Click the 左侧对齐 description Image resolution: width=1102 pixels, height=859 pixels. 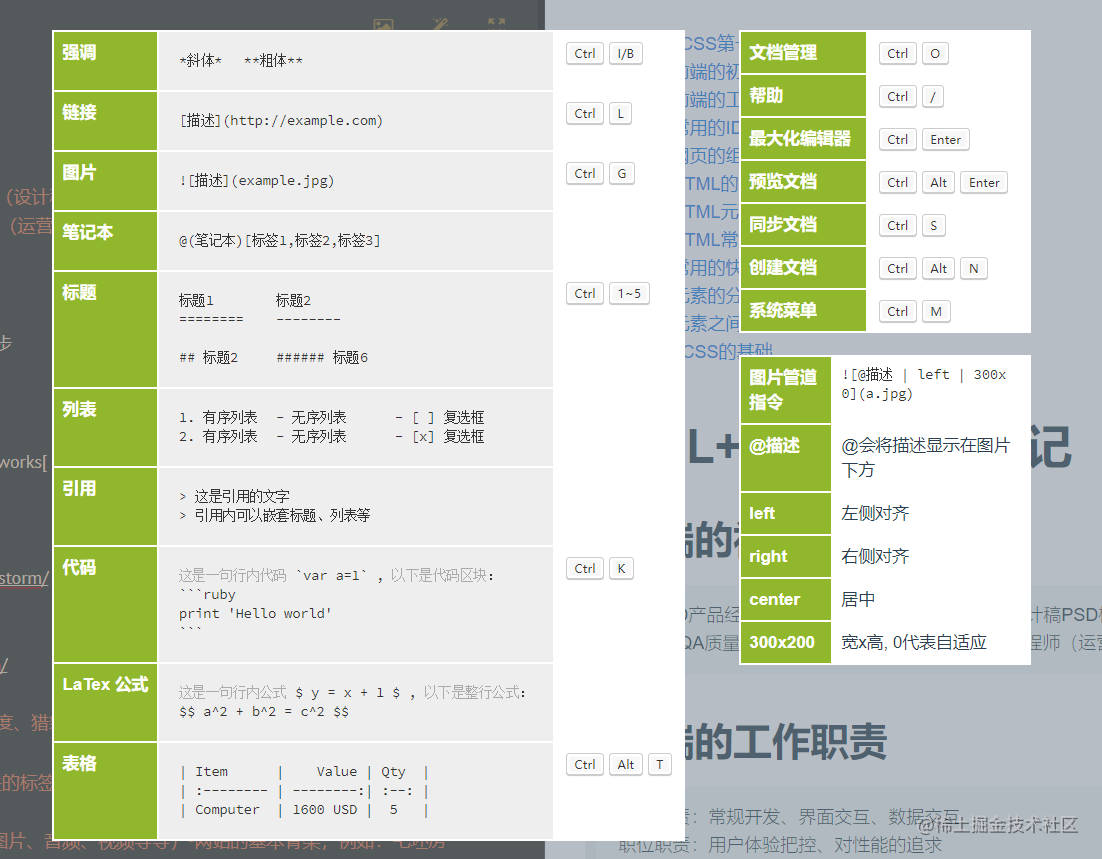coord(875,513)
